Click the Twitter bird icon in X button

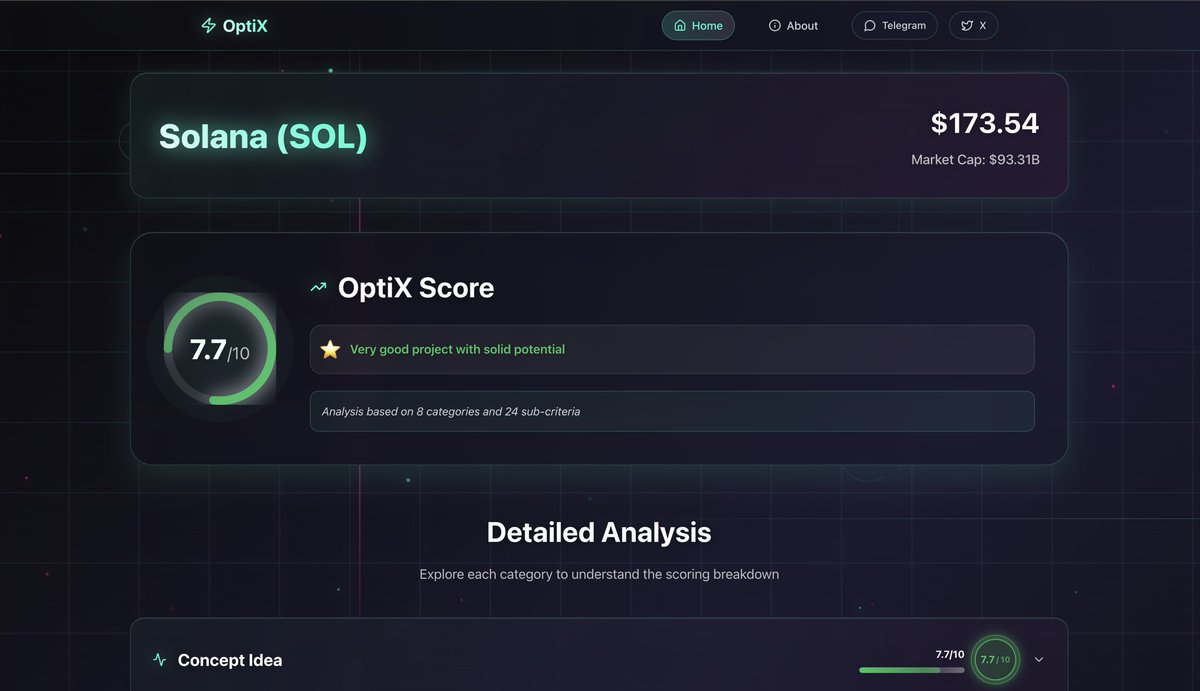pyautogui.click(x=967, y=26)
